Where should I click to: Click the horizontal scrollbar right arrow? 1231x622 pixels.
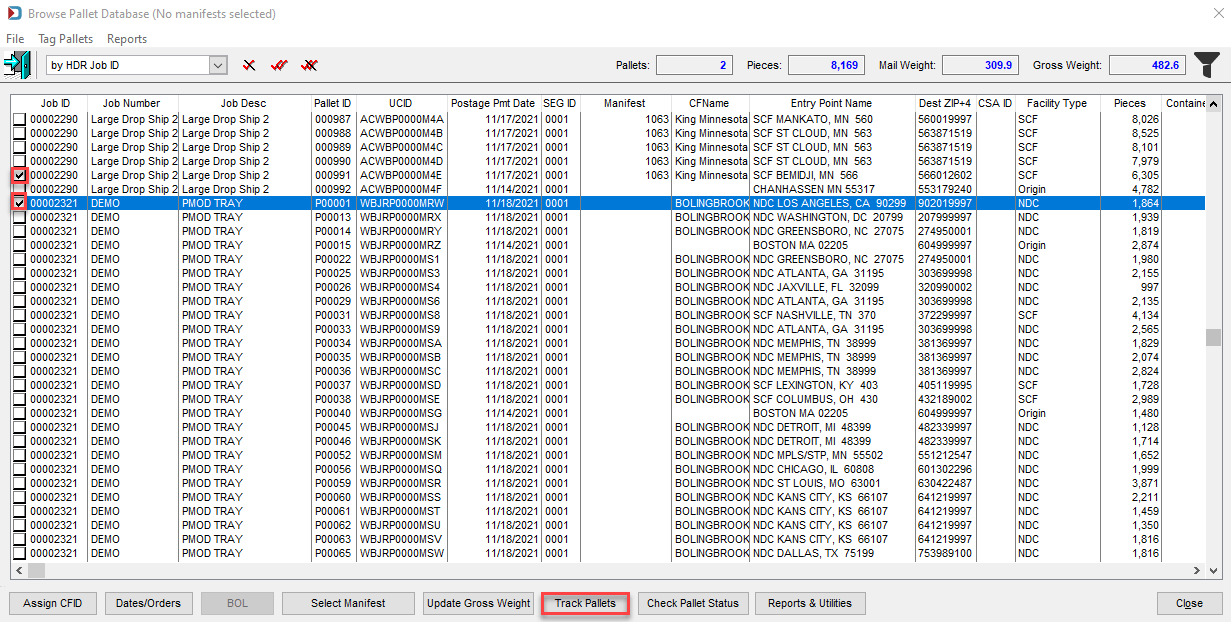1198,570
